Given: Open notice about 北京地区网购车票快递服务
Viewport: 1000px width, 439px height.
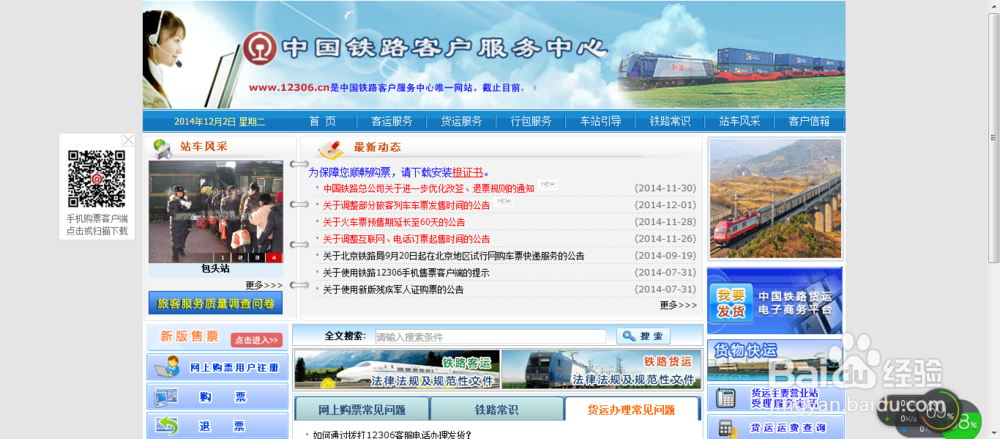Looking at the screenshot, I should click(x=453, y=256).
